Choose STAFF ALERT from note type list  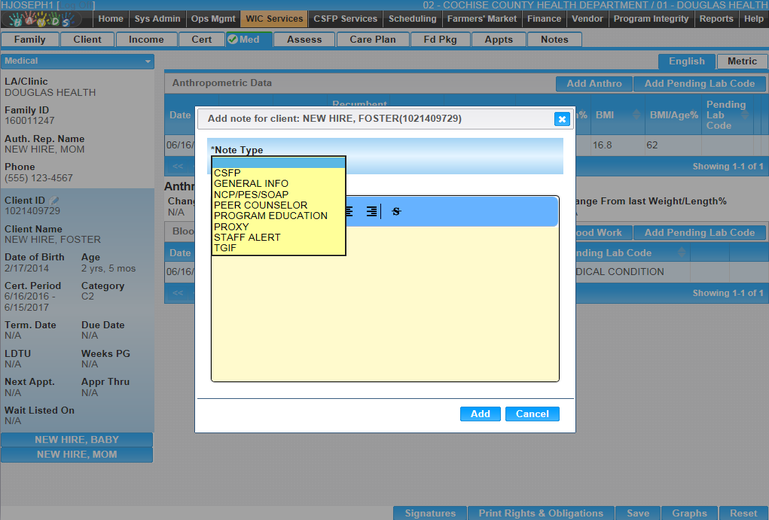point(246,238)
